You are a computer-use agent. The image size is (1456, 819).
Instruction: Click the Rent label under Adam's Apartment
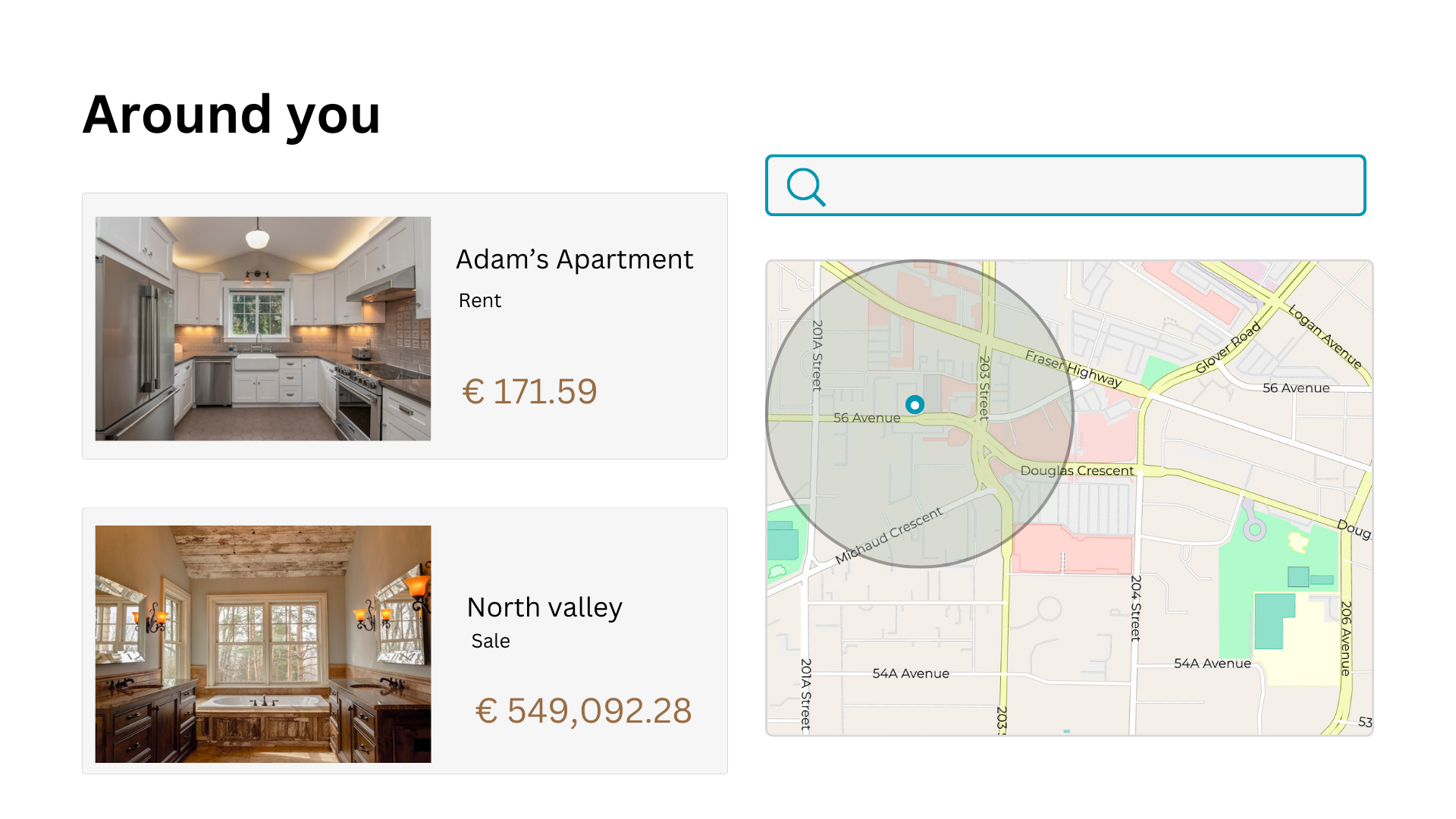[x=480, y=301]
